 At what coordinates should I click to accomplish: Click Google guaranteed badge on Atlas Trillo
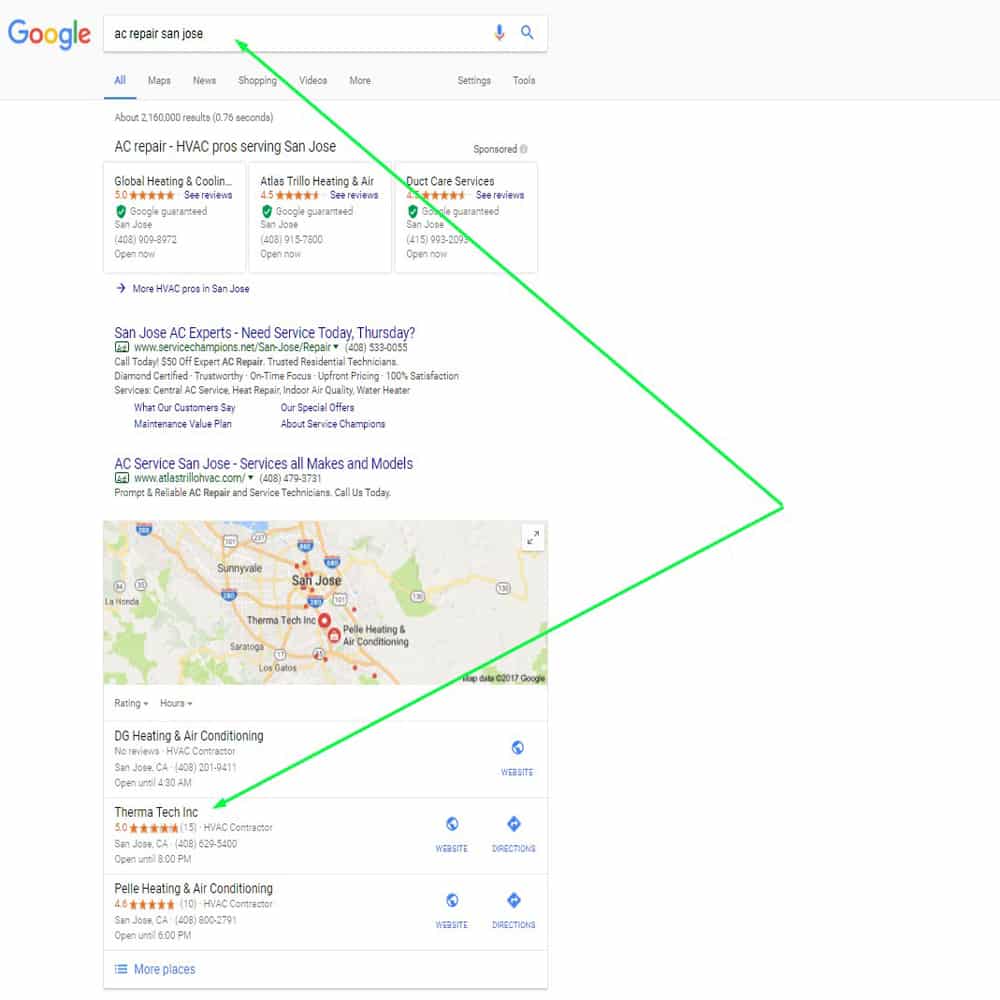[307, 211]
